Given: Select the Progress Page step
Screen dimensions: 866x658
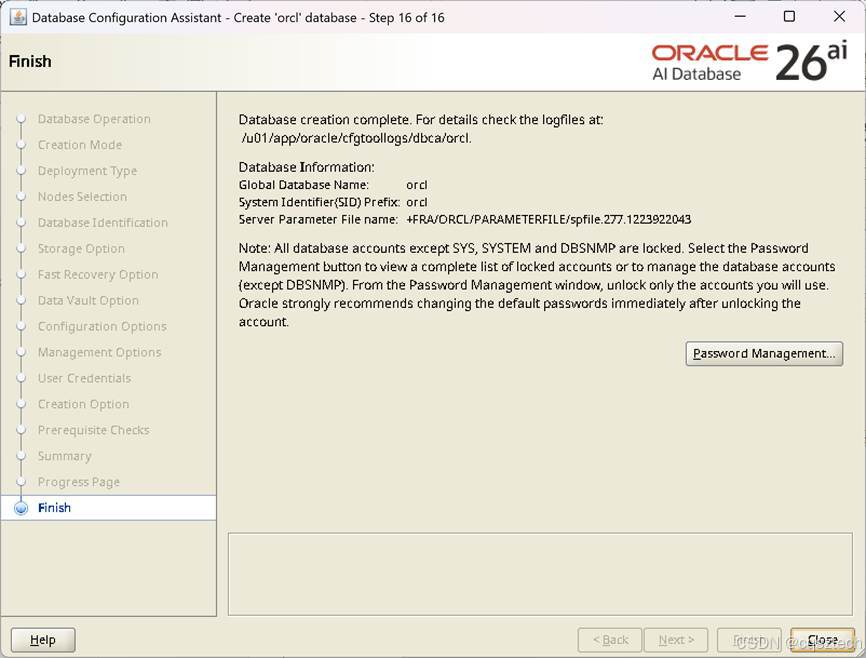Looking at the screenshot, I should (x=78, y=482).
